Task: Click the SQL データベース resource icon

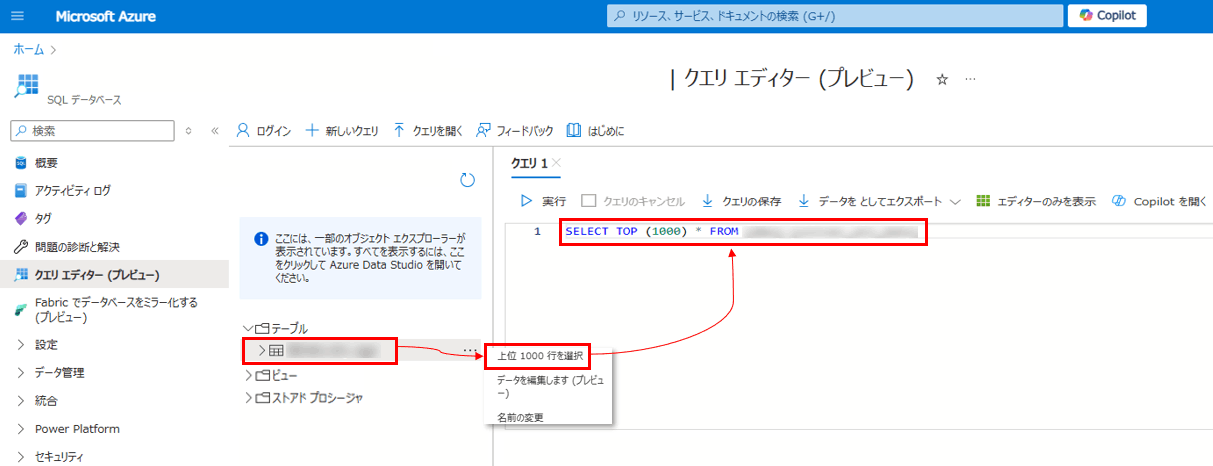Action: (26, 84)
